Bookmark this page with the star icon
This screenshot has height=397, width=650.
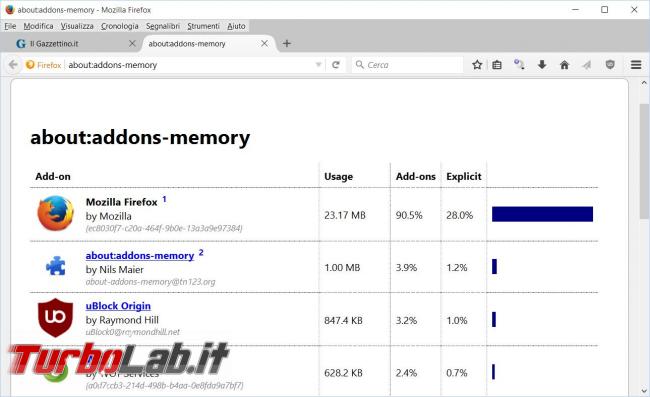click(x=477, y=65)
